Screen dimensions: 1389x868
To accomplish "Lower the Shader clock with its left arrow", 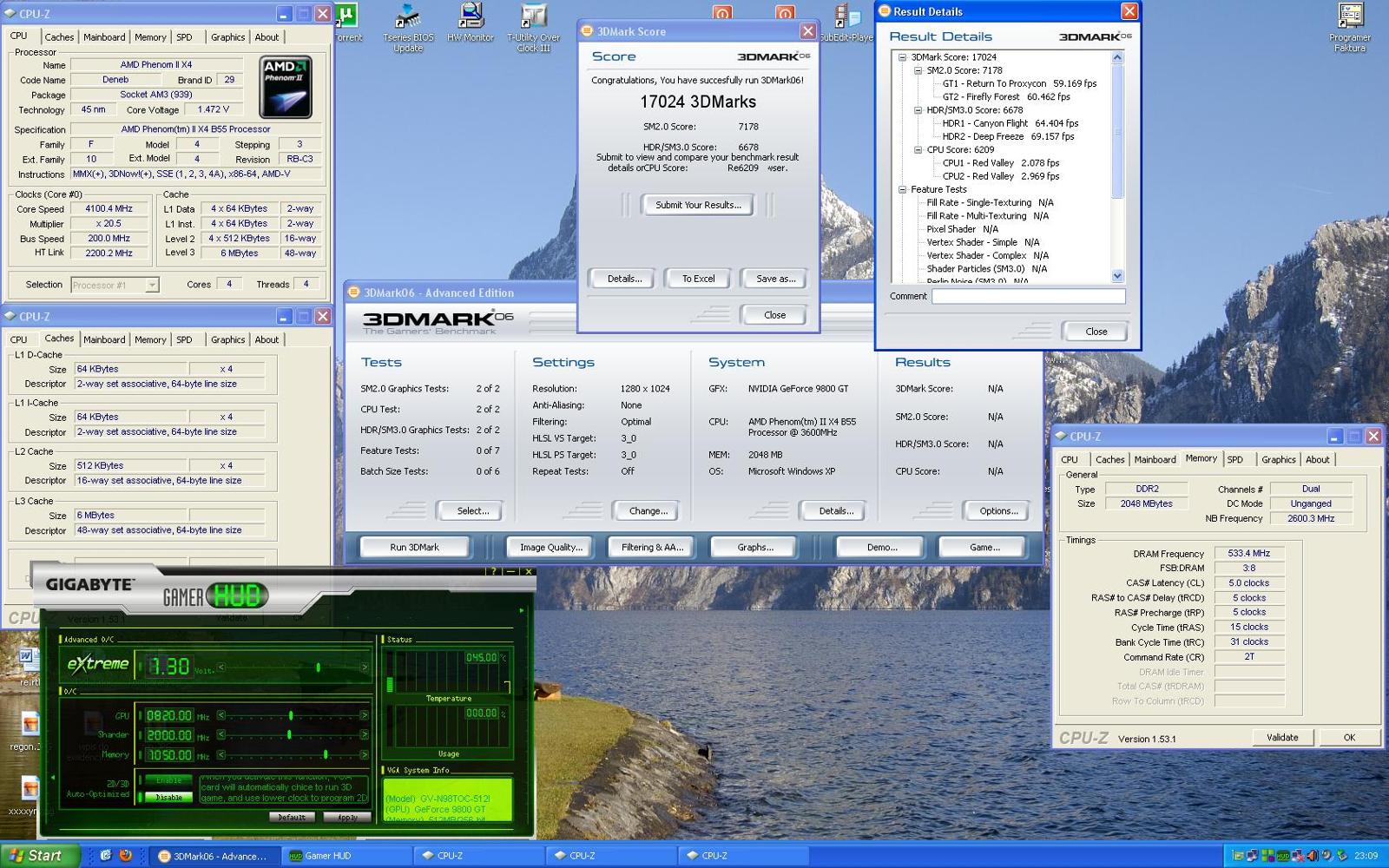I will [221, 735].
